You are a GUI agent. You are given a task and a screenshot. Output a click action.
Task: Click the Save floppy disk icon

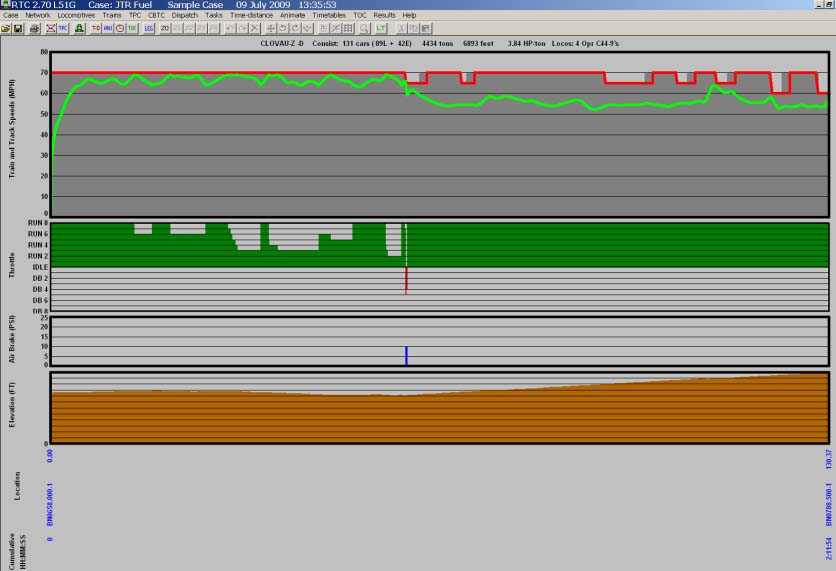[x=20, y=29]
